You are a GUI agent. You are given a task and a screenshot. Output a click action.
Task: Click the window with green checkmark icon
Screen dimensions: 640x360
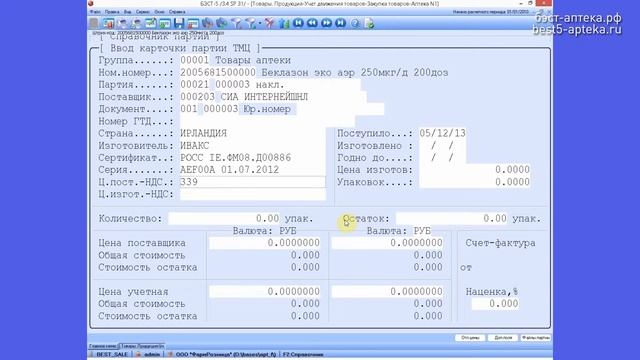click(x=151, y=23)
